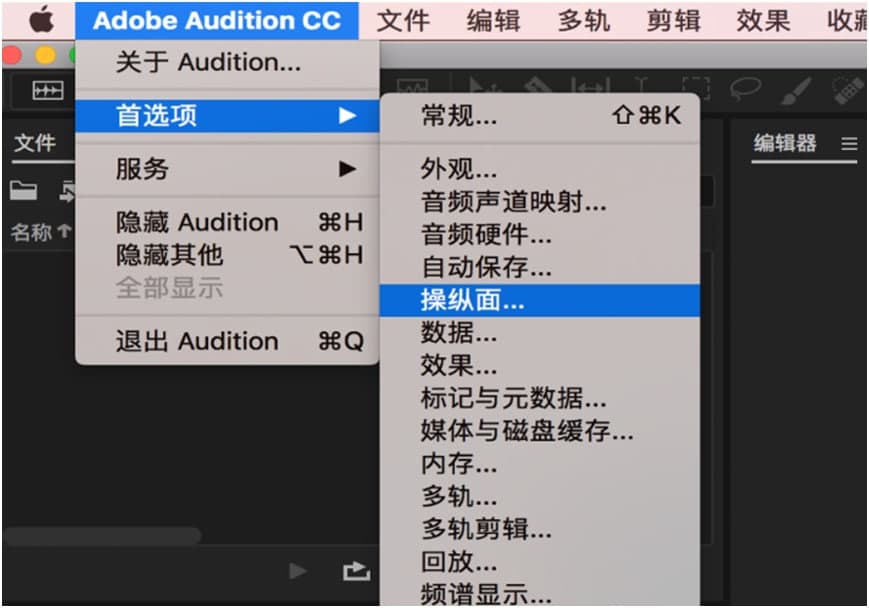This screenshot has height=608, width=869.
Task: Select the Lasso Selection tool
Action: (746, 85)
